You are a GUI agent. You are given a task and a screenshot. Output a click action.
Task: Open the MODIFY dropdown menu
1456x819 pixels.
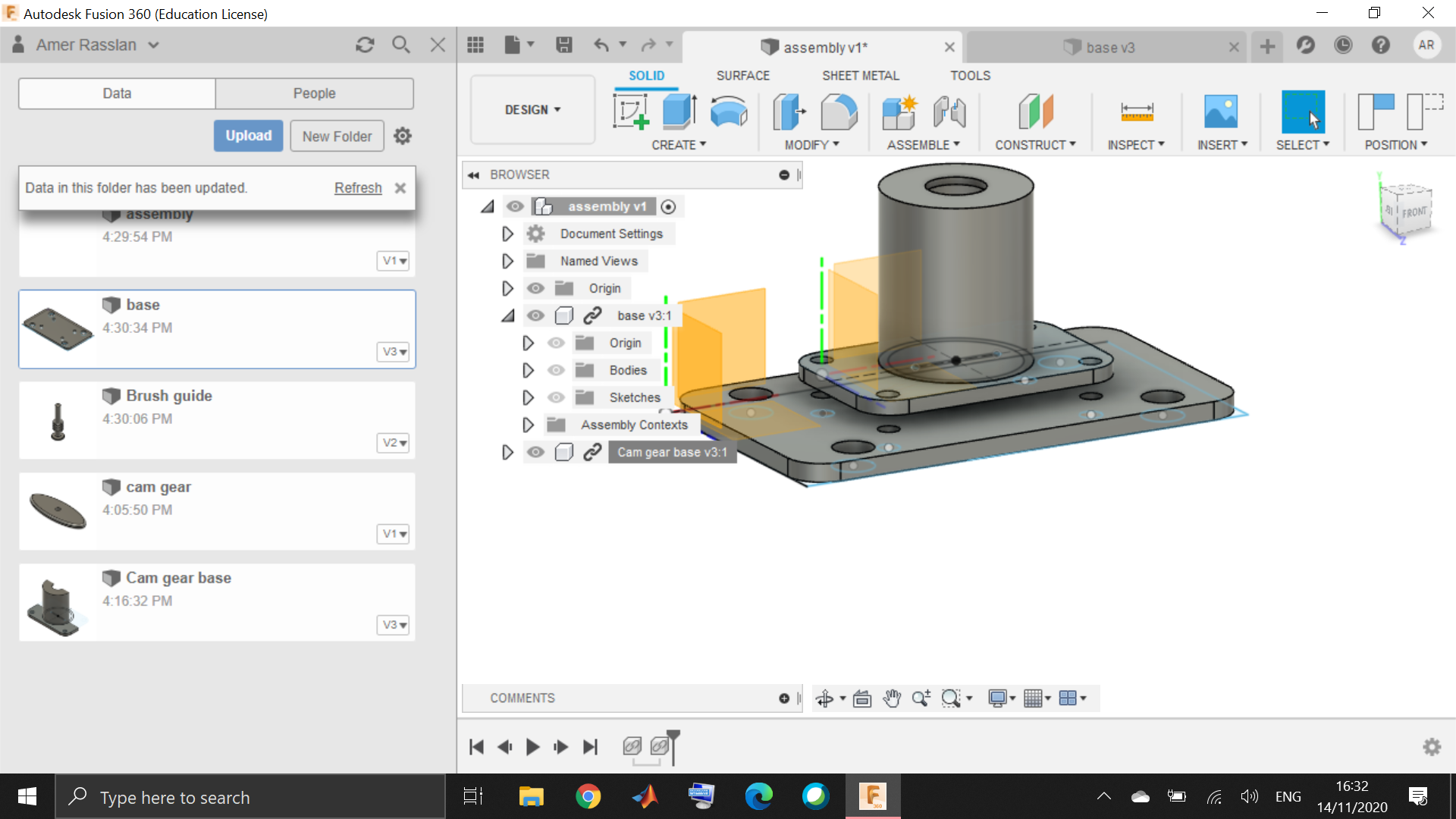tap(812, 145)
